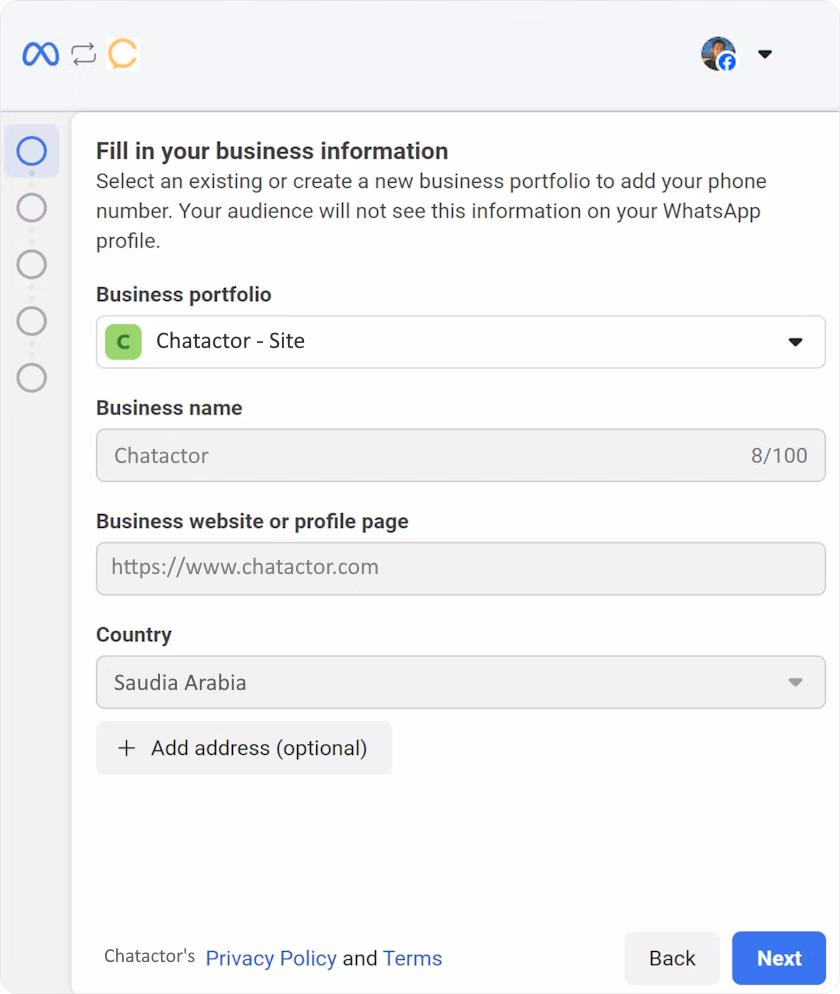Select the third step circle in sidebar
The height and width of the screenshot is (994, 840).
coord(32,265)
